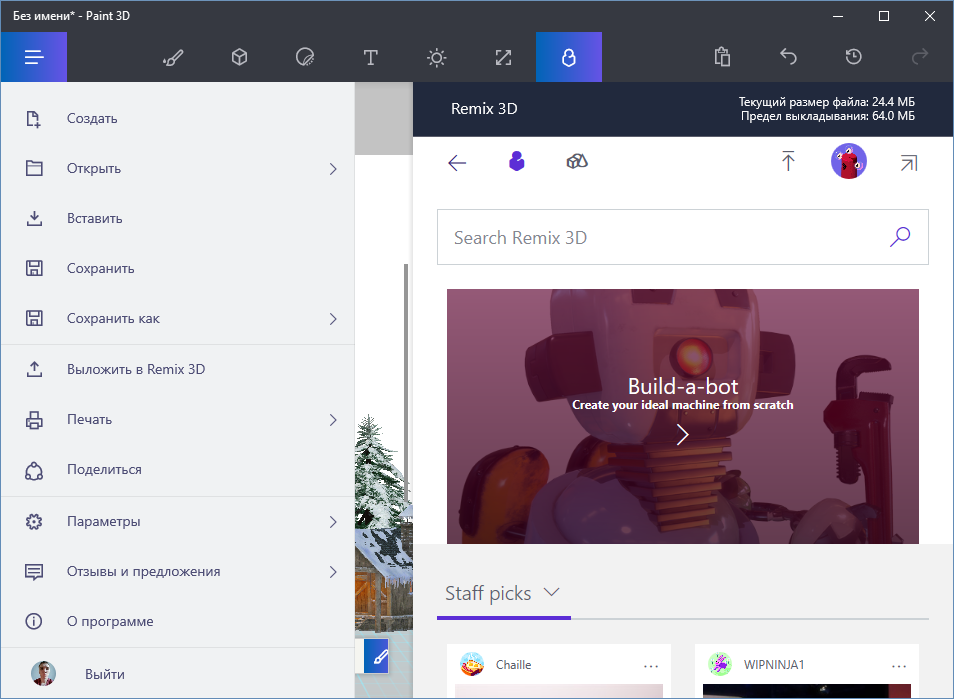Choose Вставить from the menu
Image resolution: width=954 pixels, height=699 pixels.
point(178,218)
